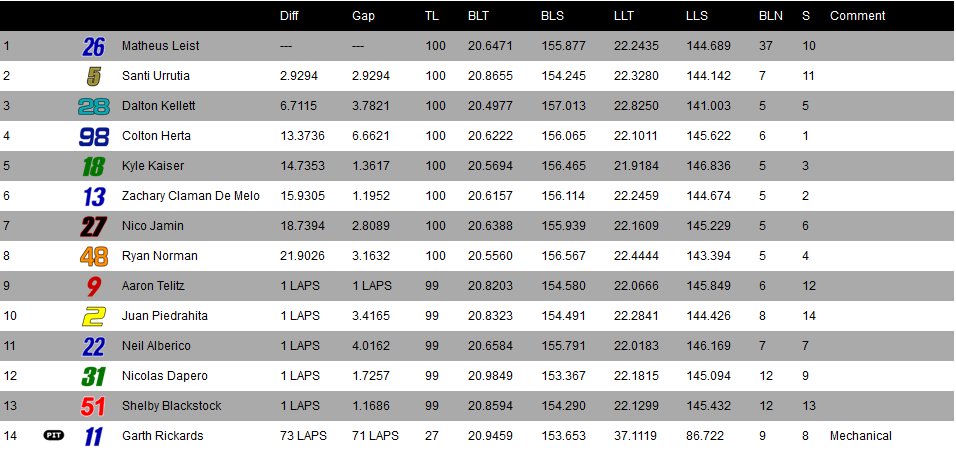
Task: Click the Comment column header
Action: 857,16
